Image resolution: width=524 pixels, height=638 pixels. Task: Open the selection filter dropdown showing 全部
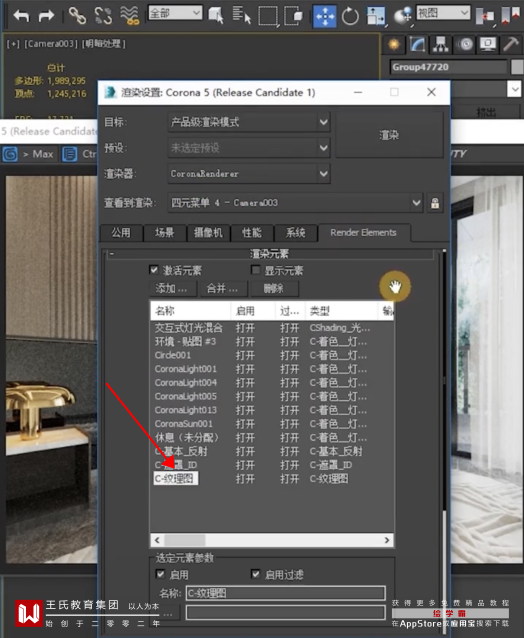click(175, 13)
